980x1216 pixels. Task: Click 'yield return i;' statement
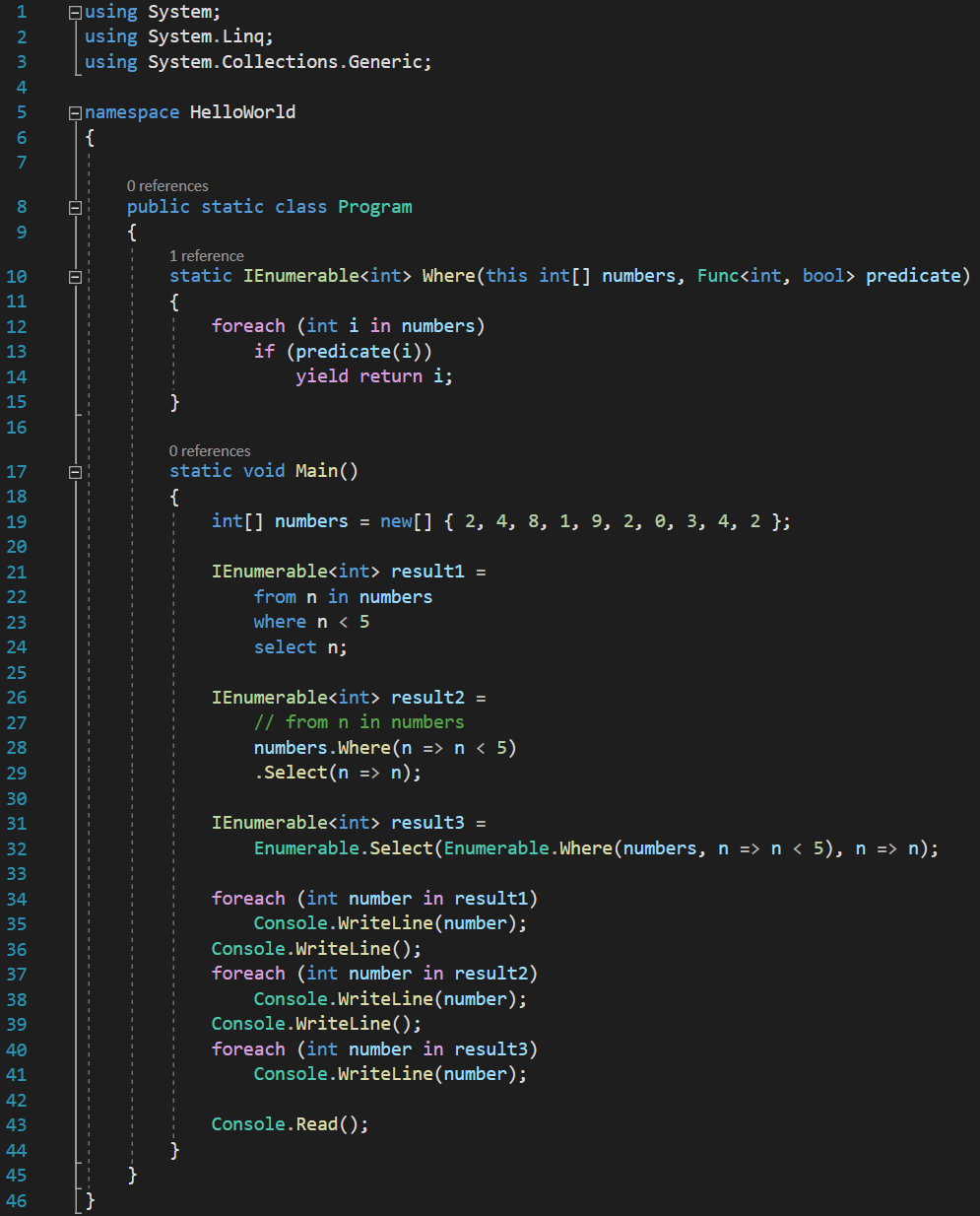pos(374,376)
